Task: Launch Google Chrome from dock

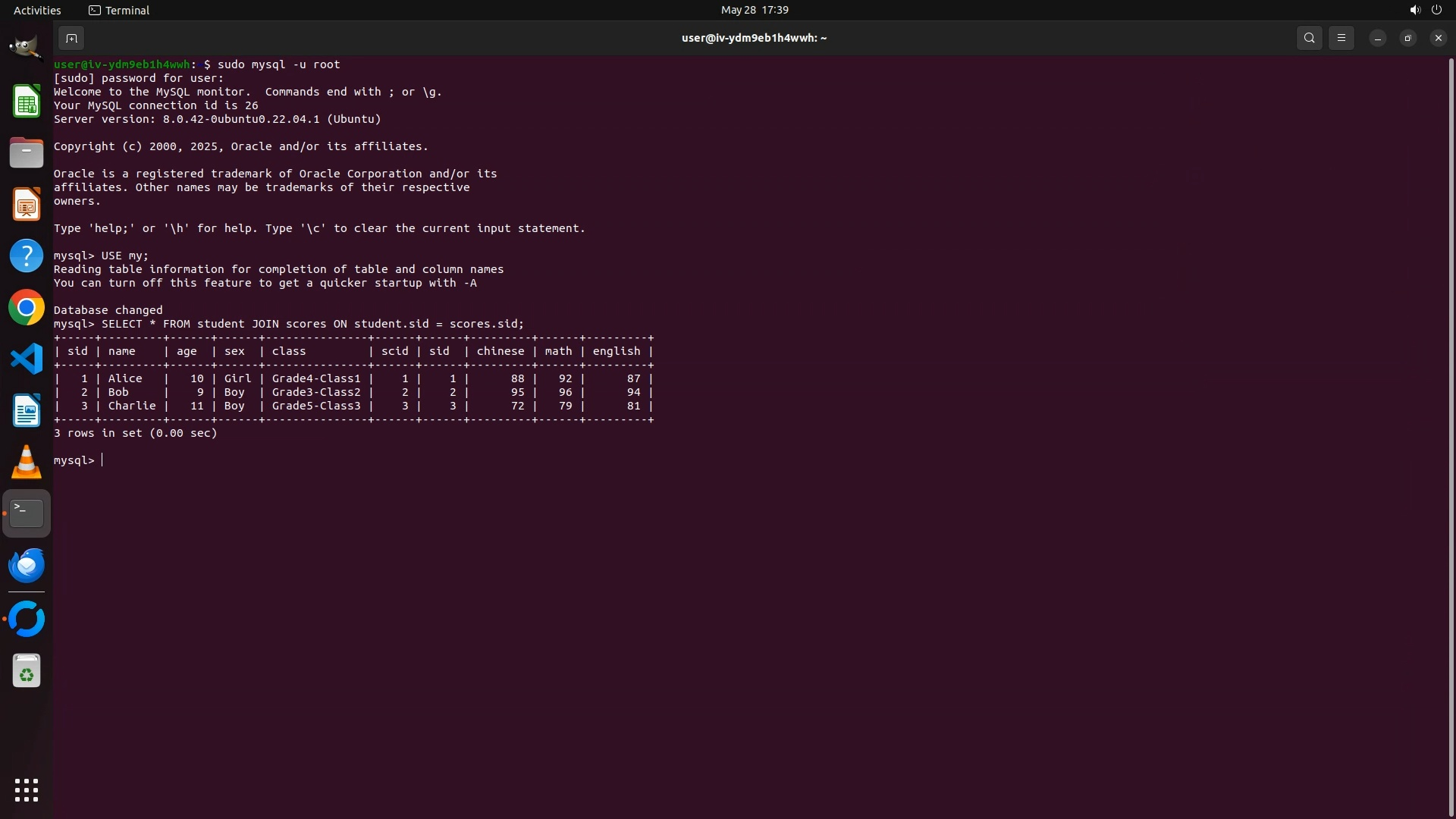Action: tap(26, 308)
